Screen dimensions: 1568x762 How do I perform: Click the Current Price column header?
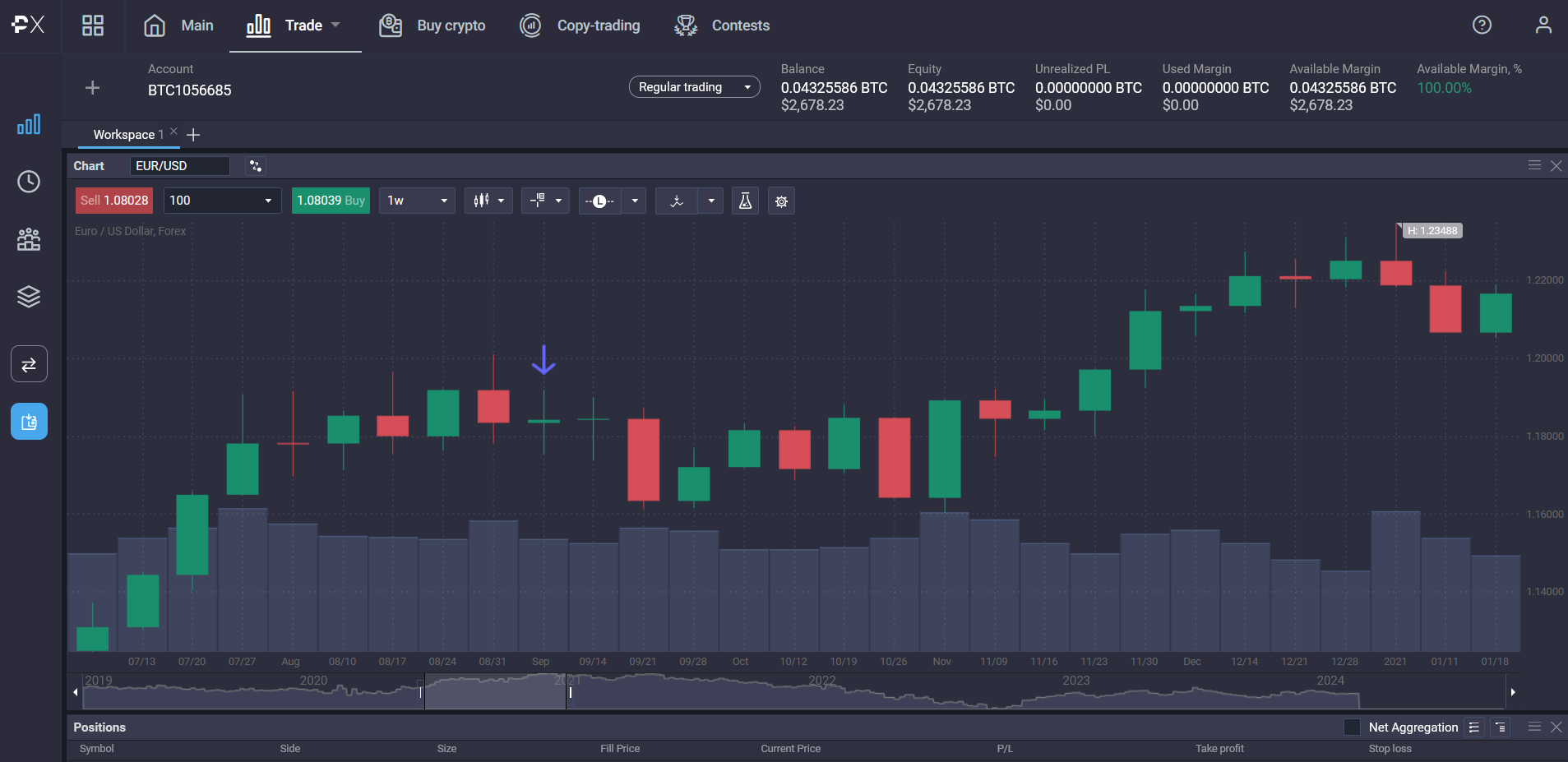pos(790,749)
